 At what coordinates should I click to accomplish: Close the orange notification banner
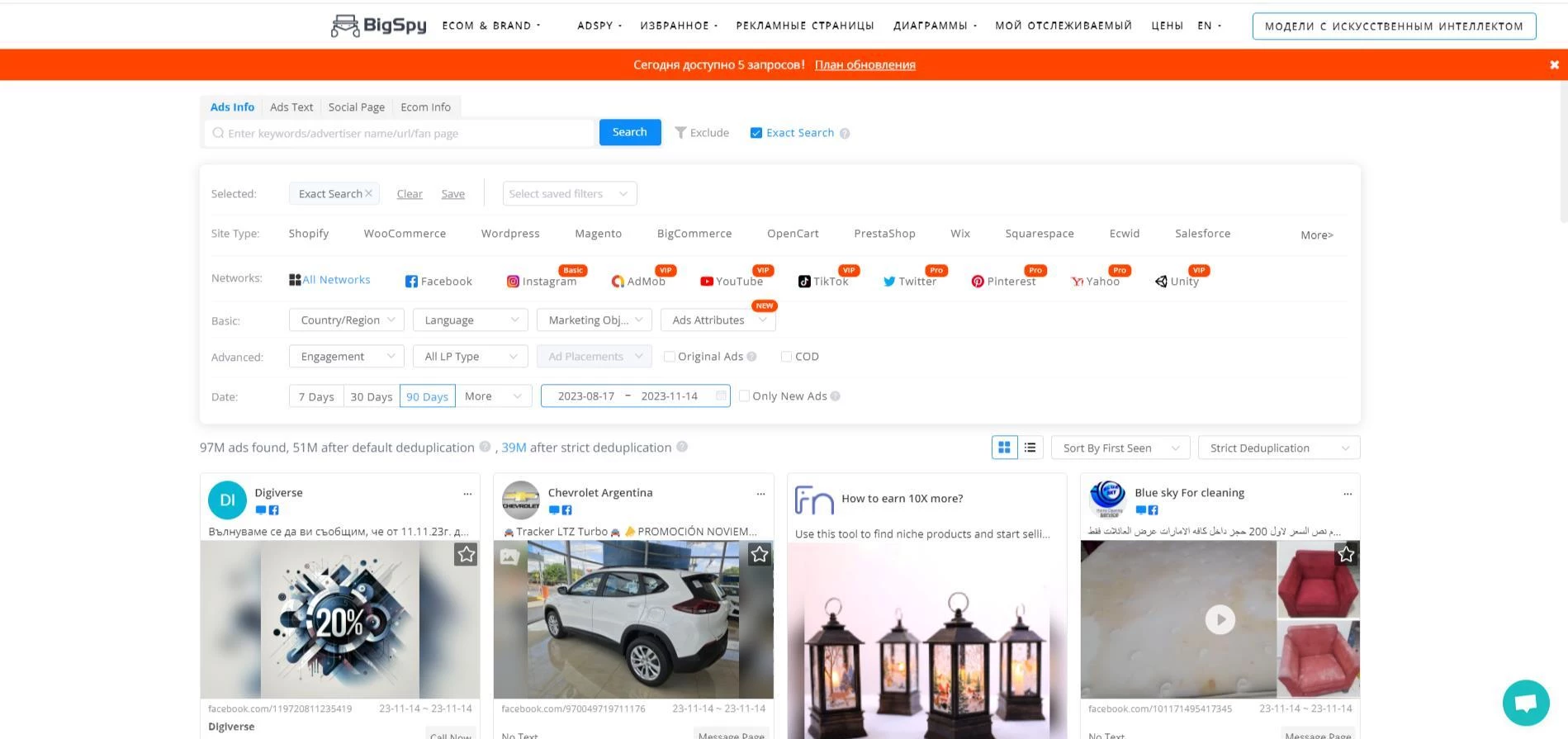1554,64
